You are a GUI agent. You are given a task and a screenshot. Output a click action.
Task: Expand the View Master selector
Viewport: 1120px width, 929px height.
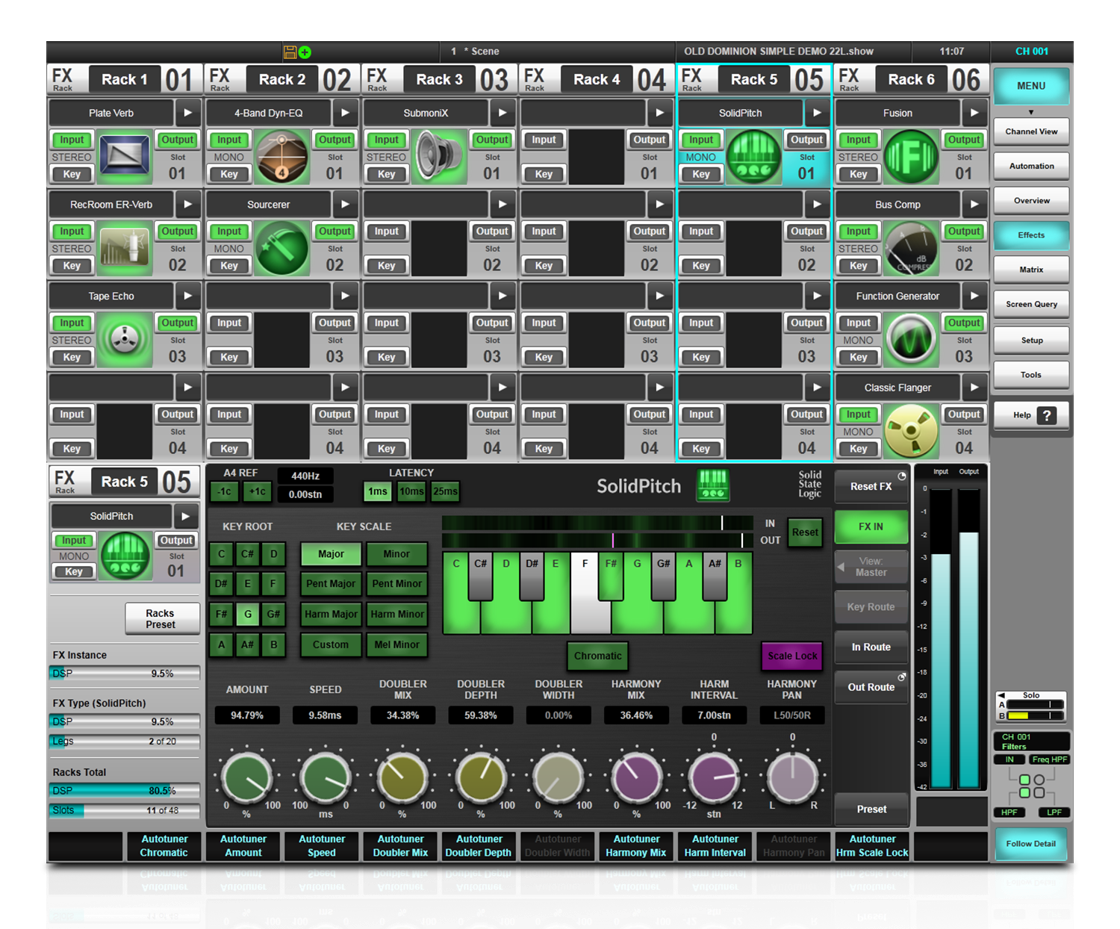[x=871, y=567]
